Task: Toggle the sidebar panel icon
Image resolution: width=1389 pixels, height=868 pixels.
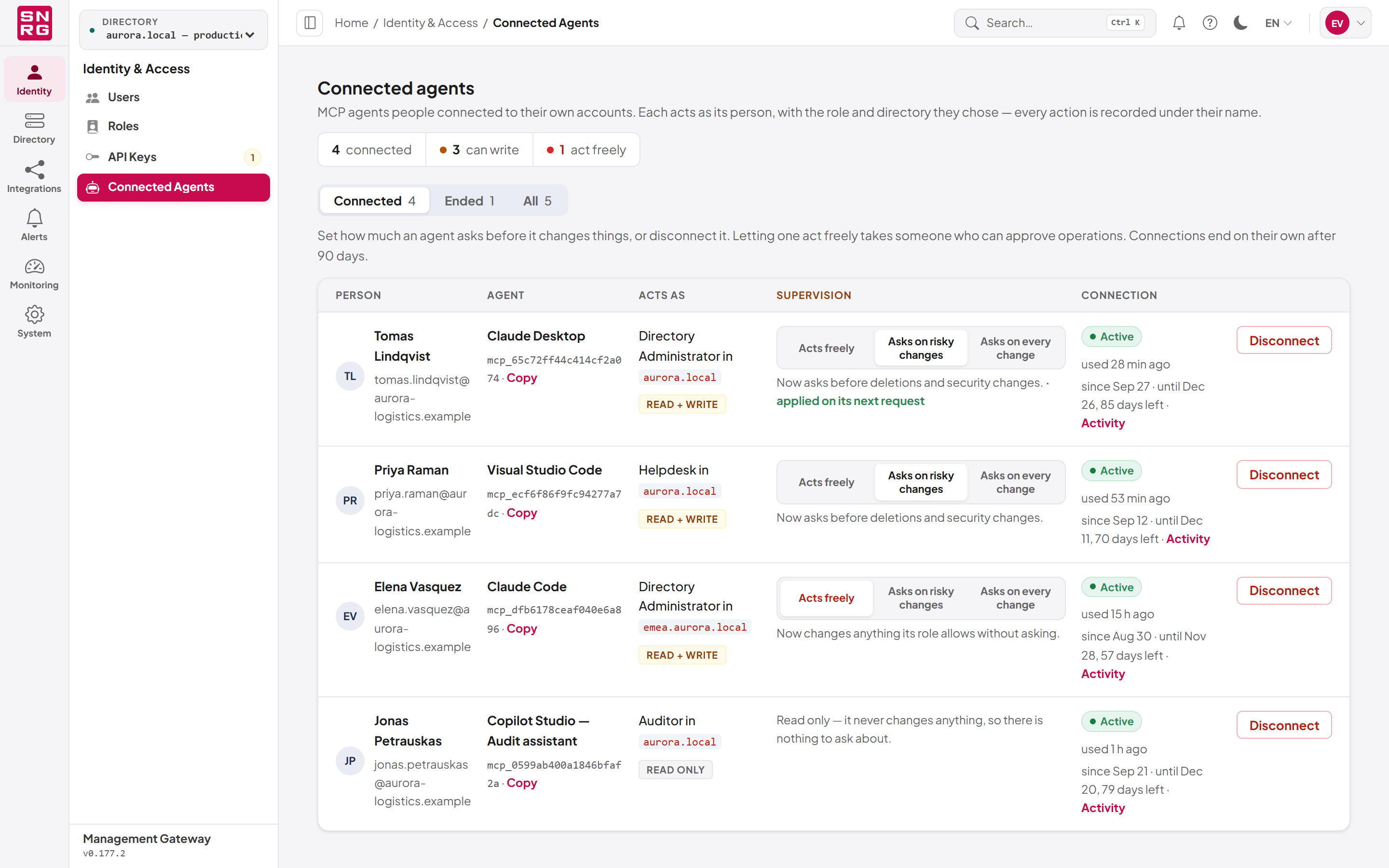Action: pyautogui.click(x=310, y=23)
